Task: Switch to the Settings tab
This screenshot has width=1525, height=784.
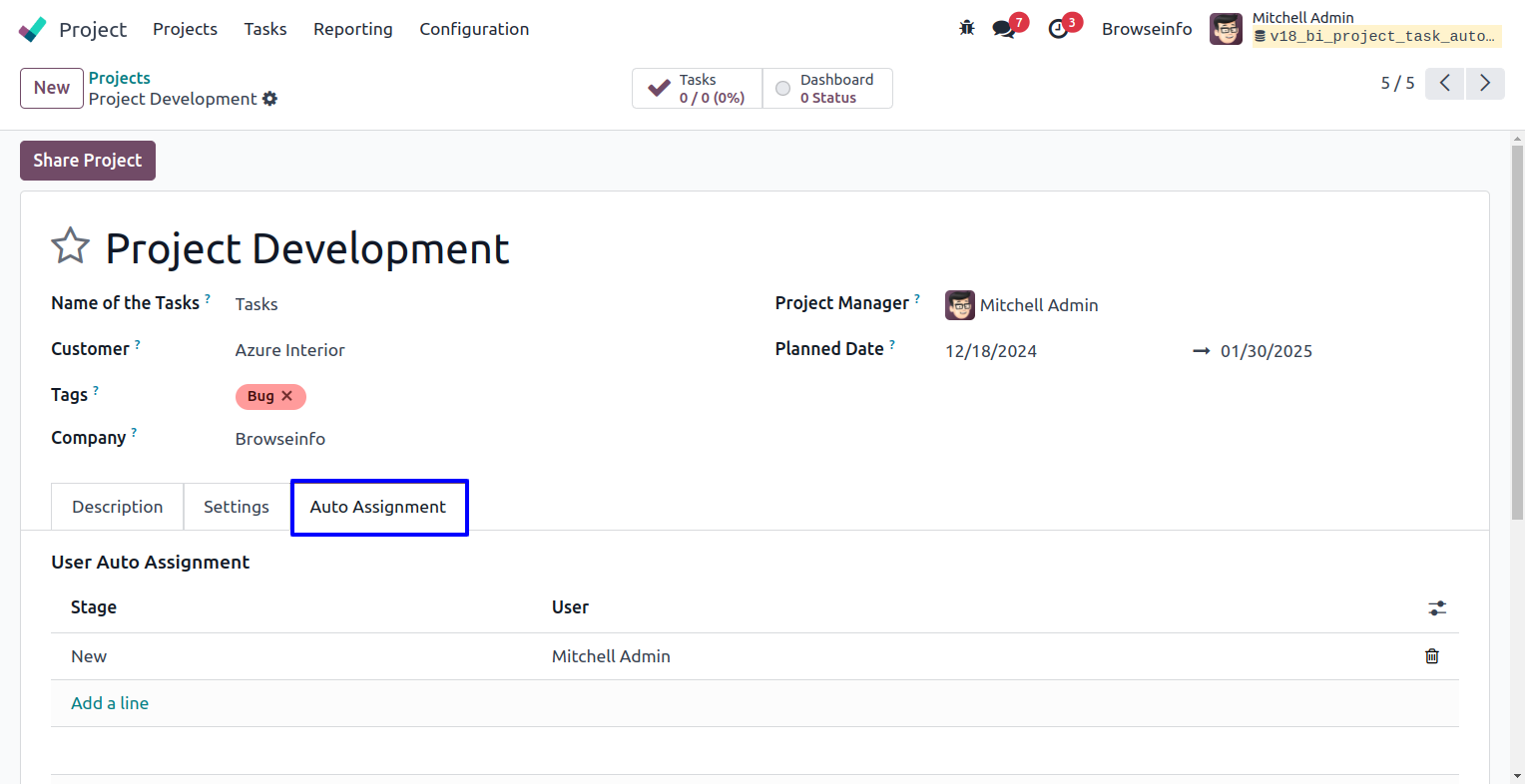Action: tap(237, 507)
